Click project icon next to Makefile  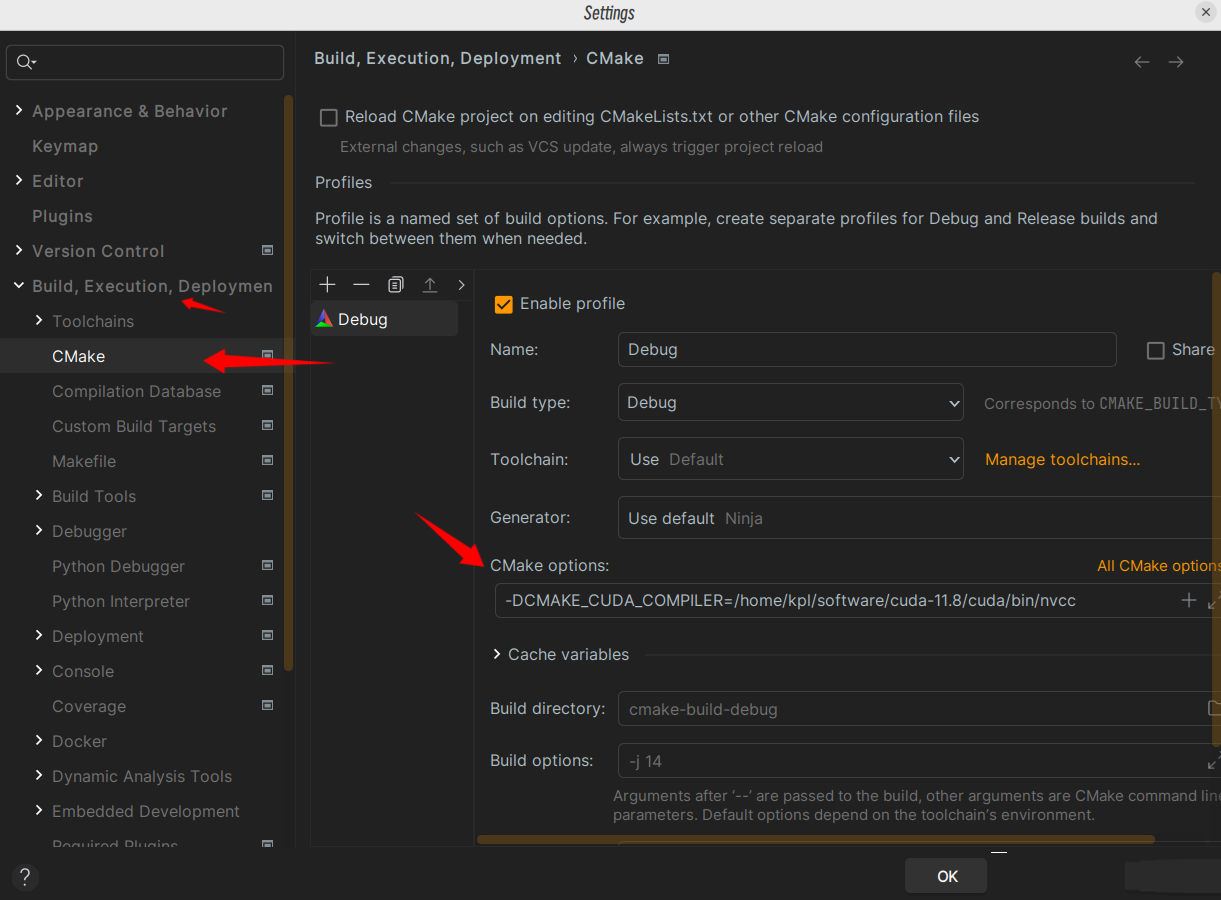tap(267, 460)
